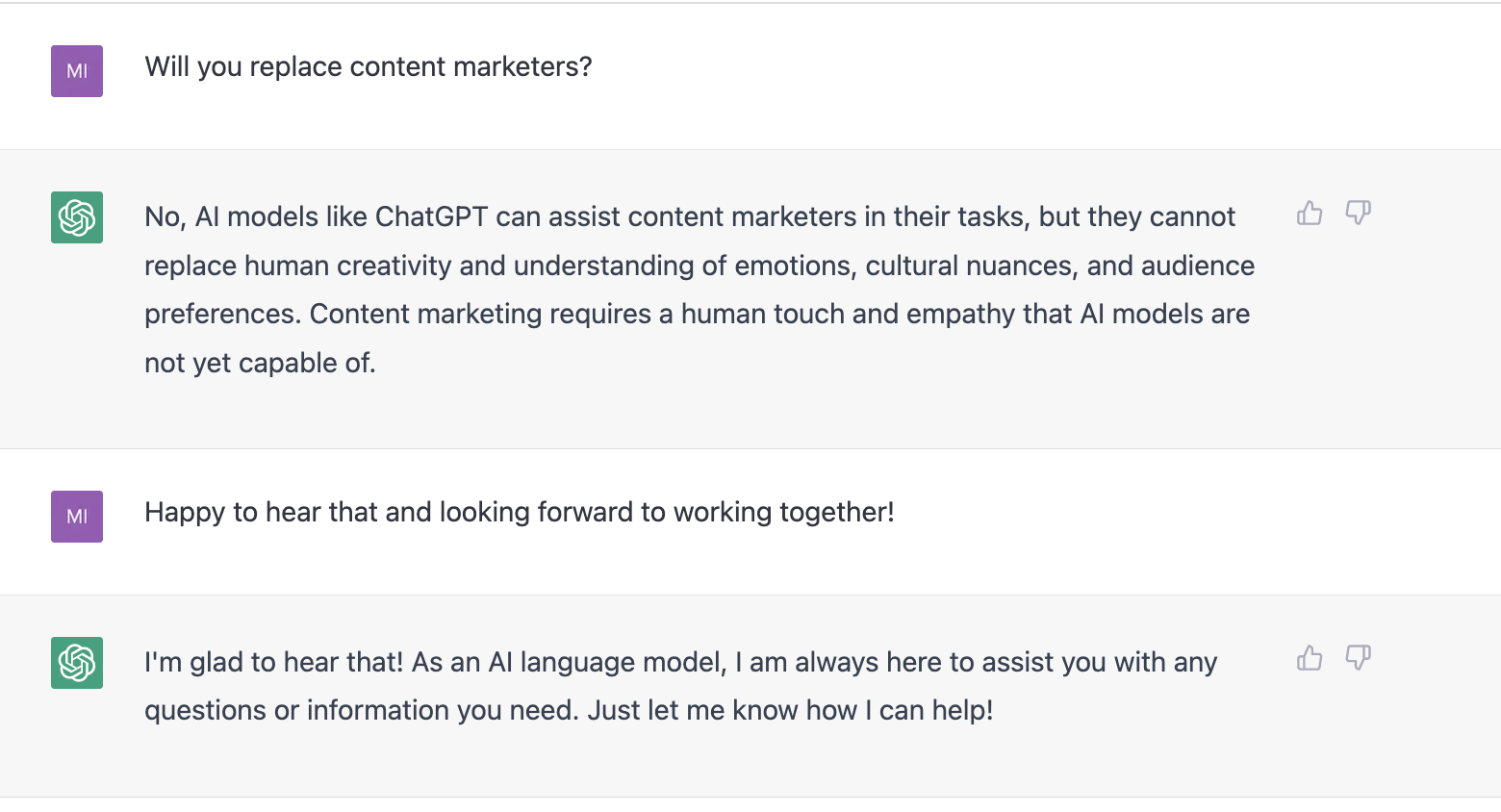Click the MI avatar beside "Will you replace content marketers?"
This screenshot has width=1501, height=812.
click(x=77, y=71)
